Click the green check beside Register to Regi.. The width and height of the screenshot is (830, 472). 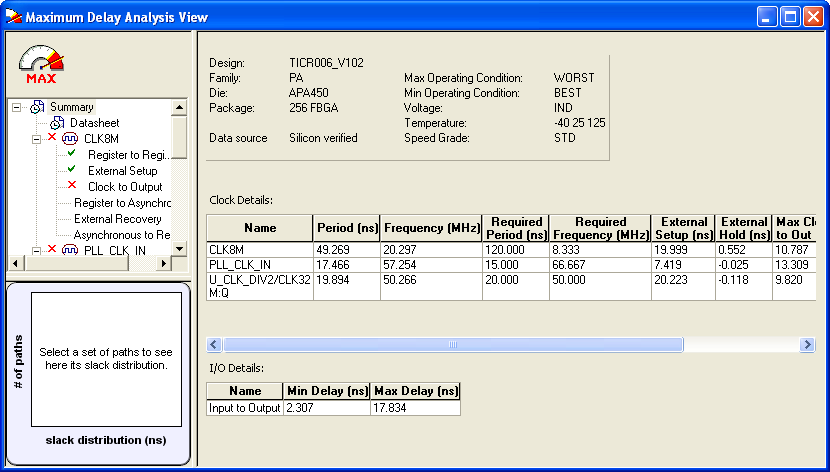click(71, 153)
